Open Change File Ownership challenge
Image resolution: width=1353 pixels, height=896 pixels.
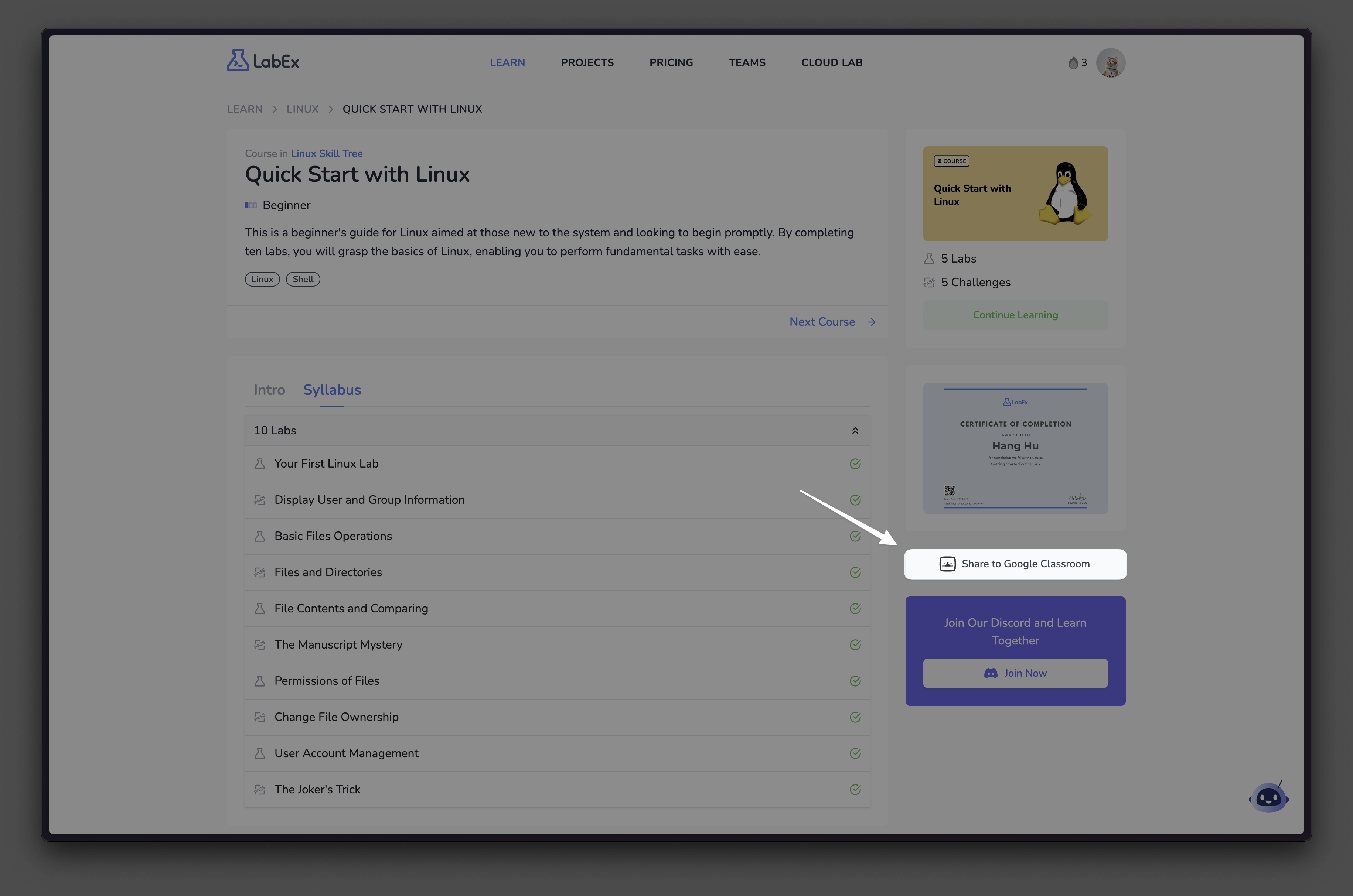click(557, 717)
